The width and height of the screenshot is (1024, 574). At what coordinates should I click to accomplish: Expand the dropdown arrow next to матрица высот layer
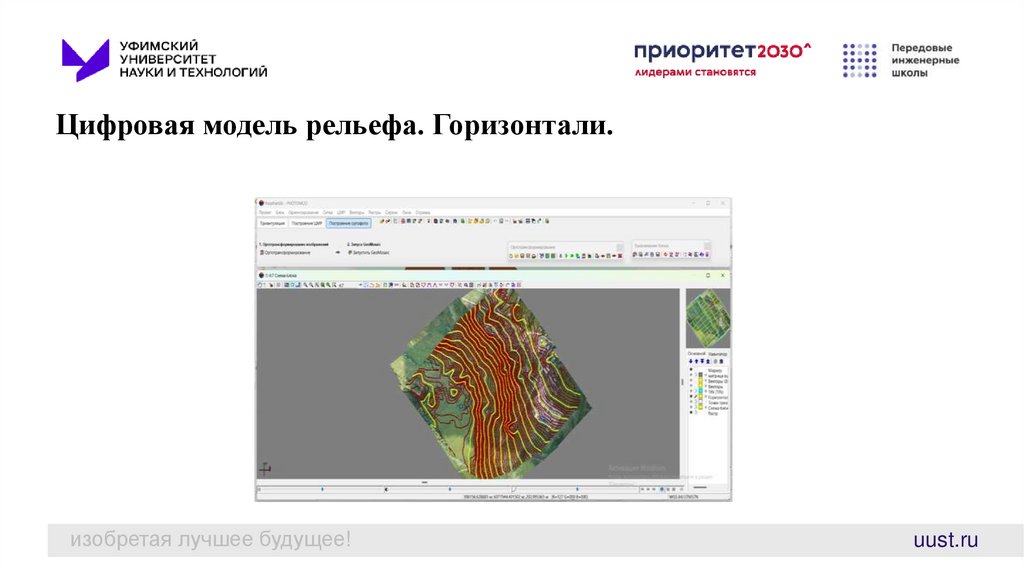[x=705, y=375]
